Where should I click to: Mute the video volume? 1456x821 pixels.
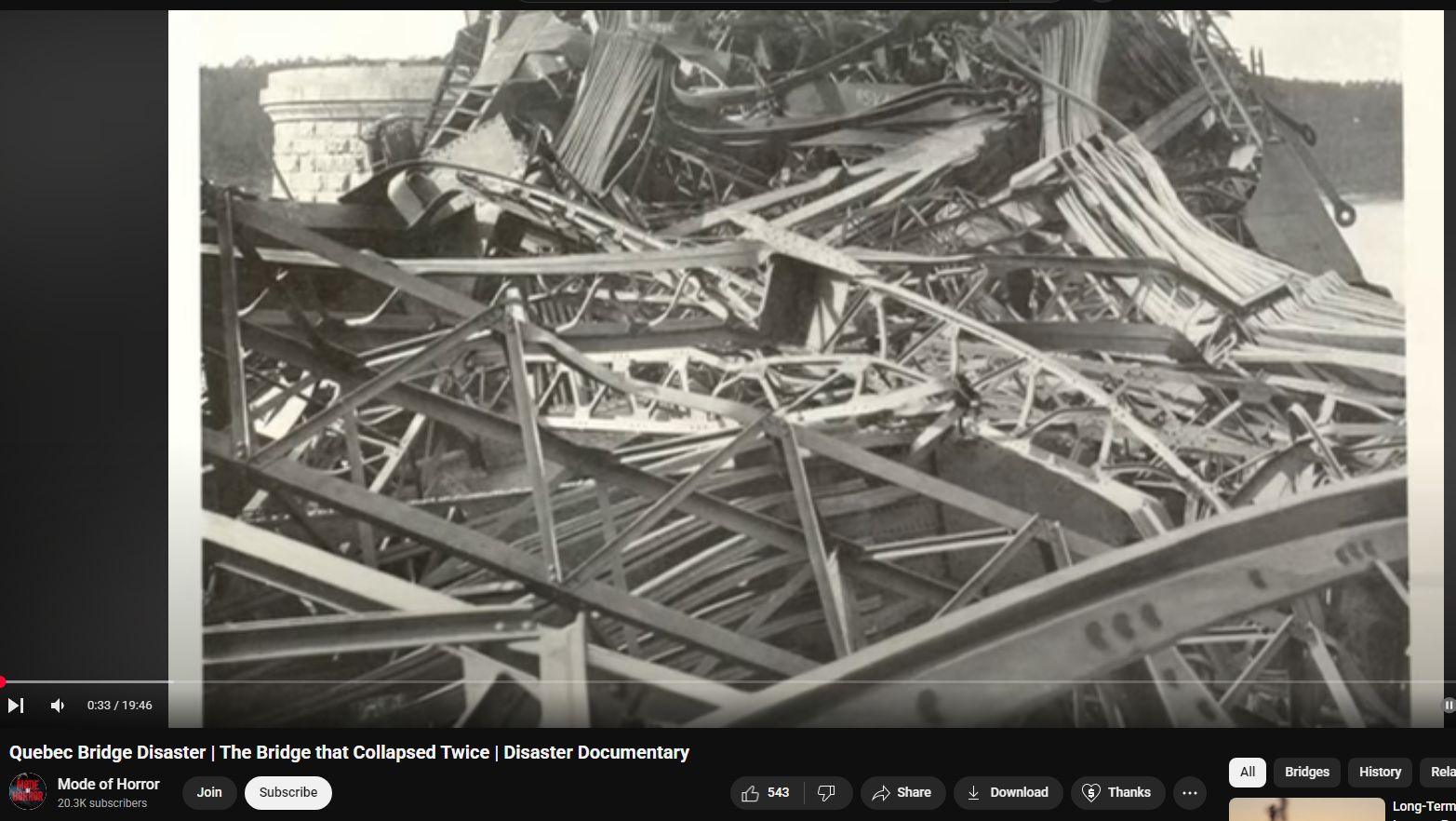[x=58, y=706]
